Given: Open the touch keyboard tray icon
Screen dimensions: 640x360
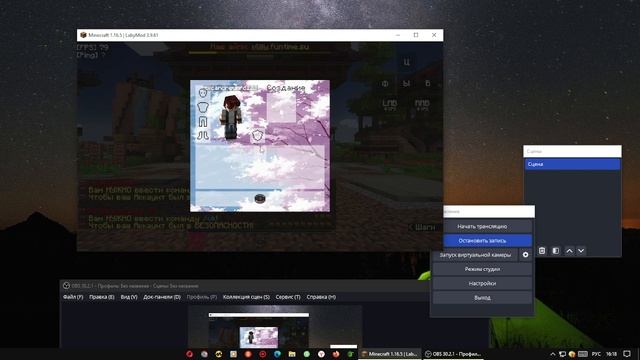Looking at the screenshot, I should tap(583, 354).
